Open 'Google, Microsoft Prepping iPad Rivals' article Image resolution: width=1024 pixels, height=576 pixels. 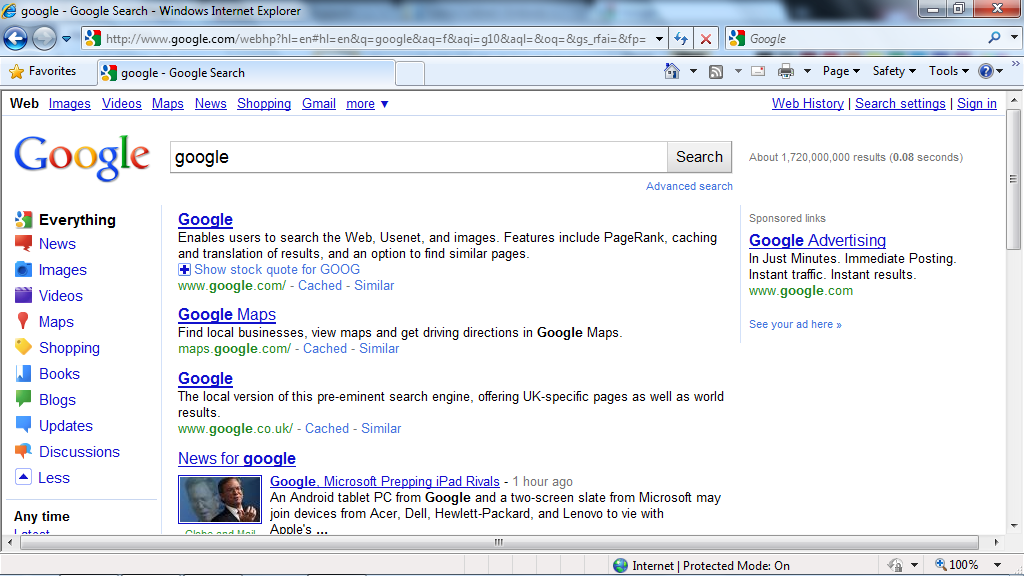click(385, 481)
